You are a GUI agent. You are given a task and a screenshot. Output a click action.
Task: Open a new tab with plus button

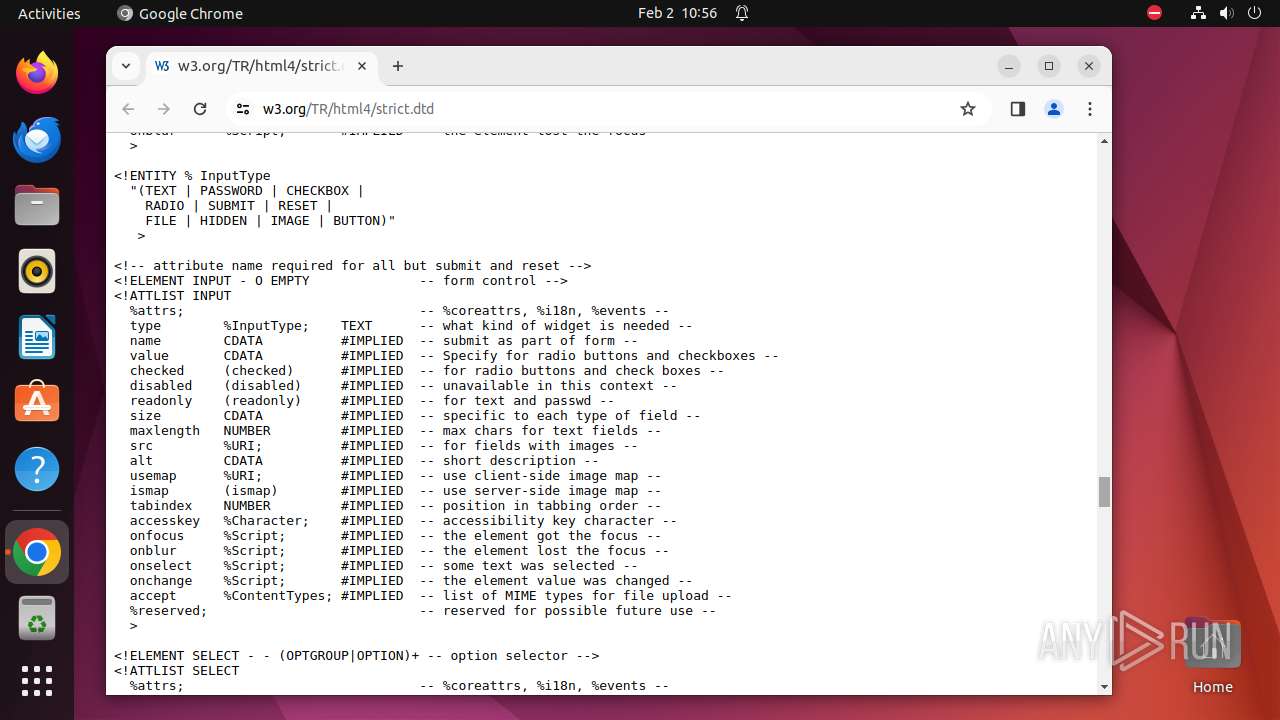coord(398,66)
